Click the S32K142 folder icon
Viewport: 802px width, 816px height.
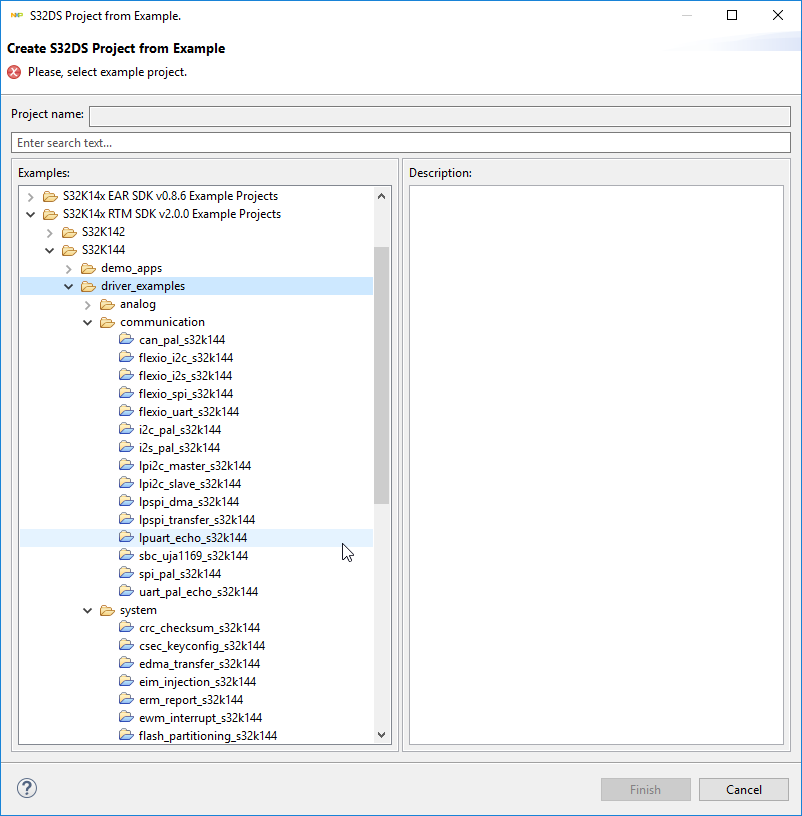[69, 232]
